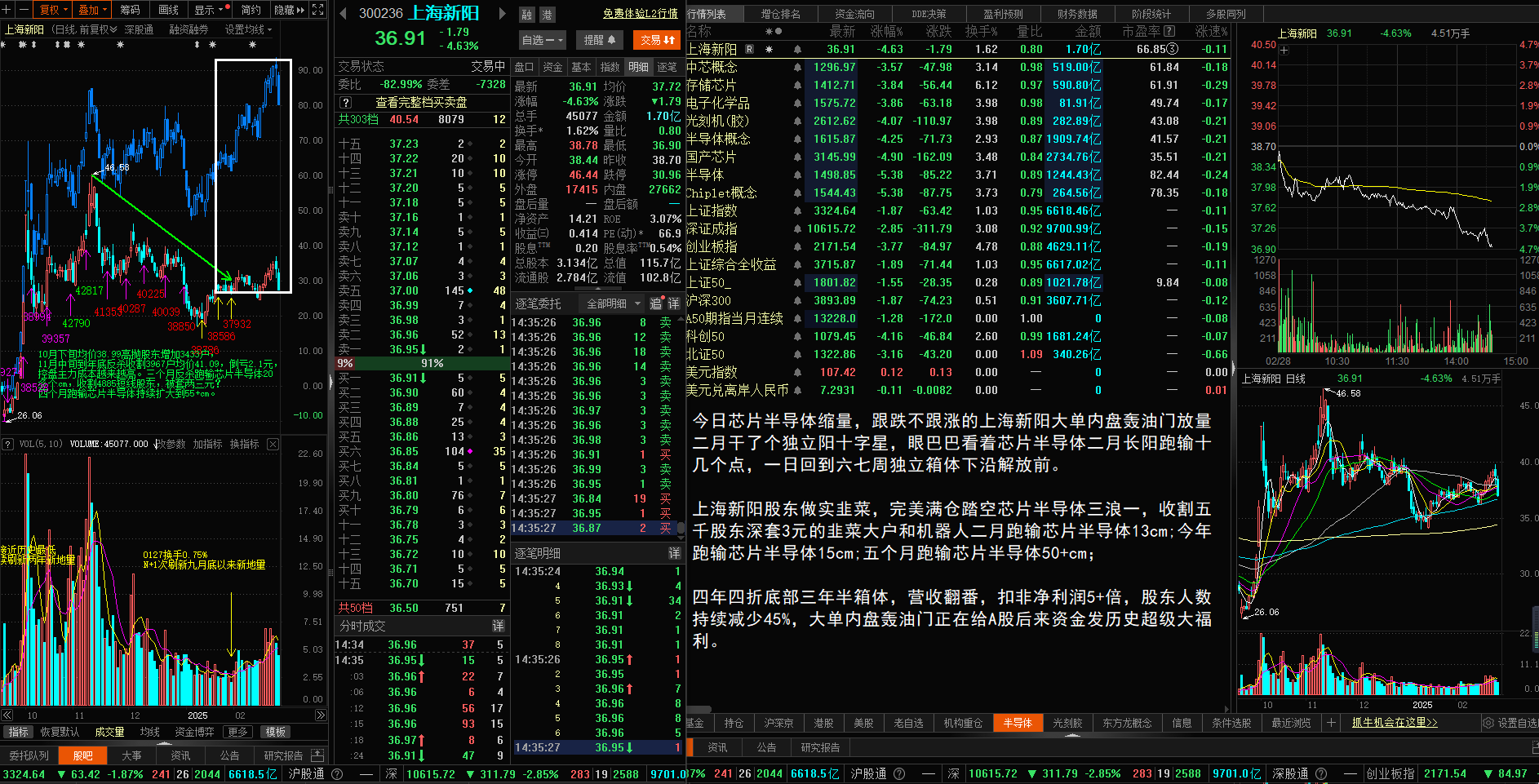Expand the 日线 前复权 period dropdown
Screen dimensions: 1539x784
[85, 29]
